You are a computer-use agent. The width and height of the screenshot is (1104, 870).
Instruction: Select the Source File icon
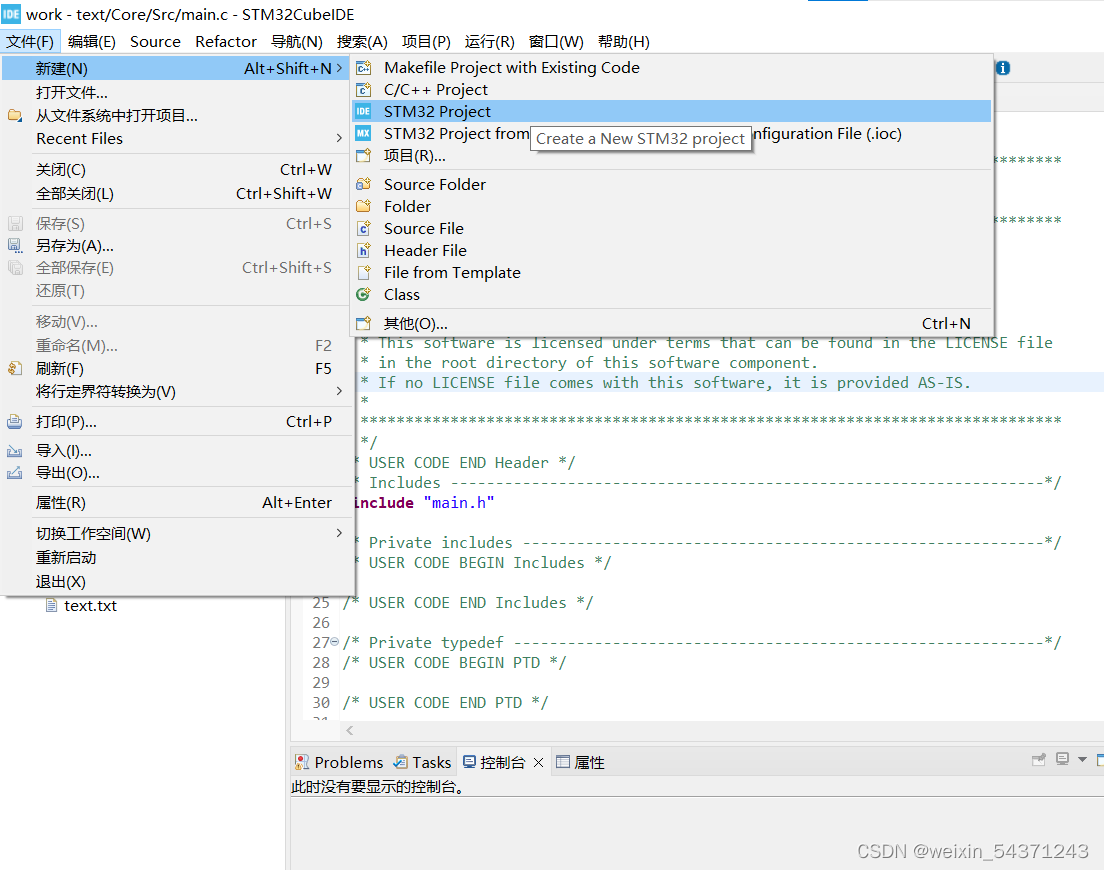[x=364, y=228]
